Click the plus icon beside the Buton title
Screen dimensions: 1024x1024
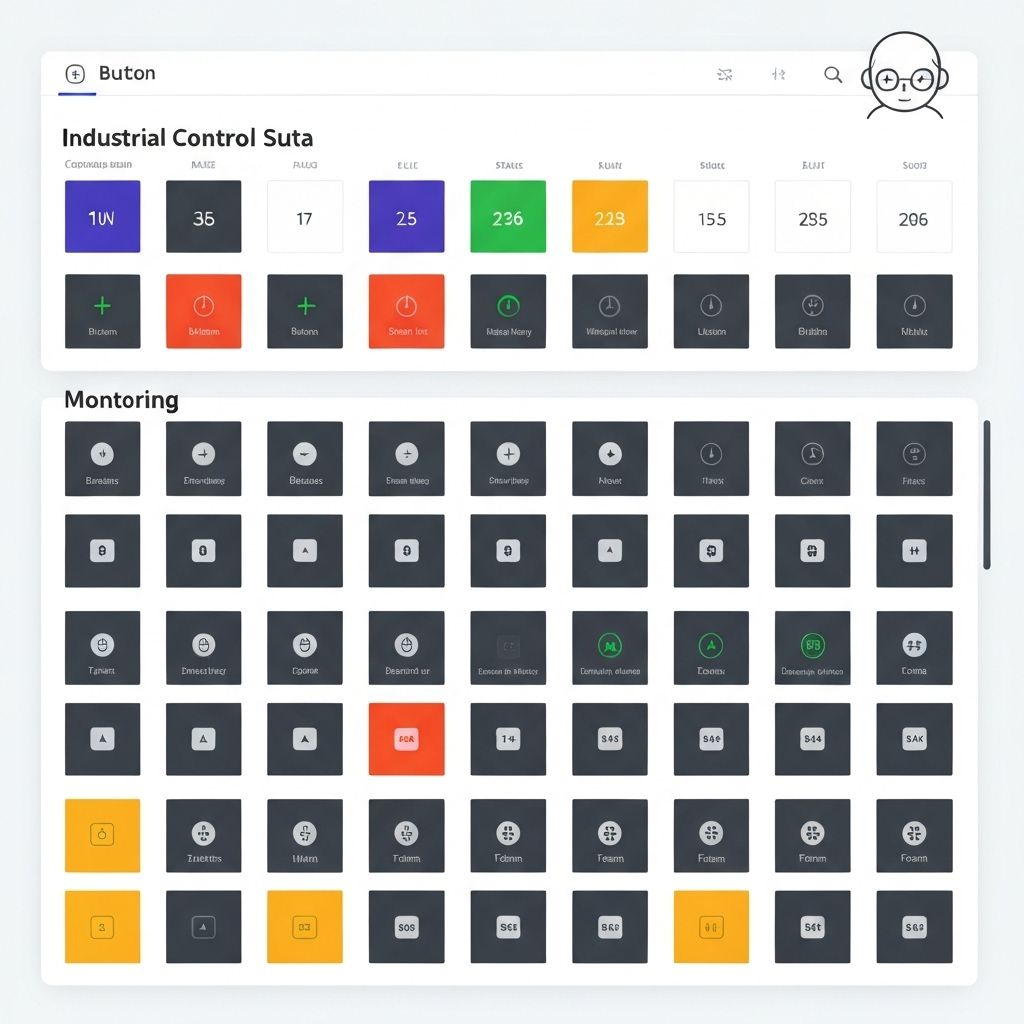pyautogui.click(x=75, y=73)
